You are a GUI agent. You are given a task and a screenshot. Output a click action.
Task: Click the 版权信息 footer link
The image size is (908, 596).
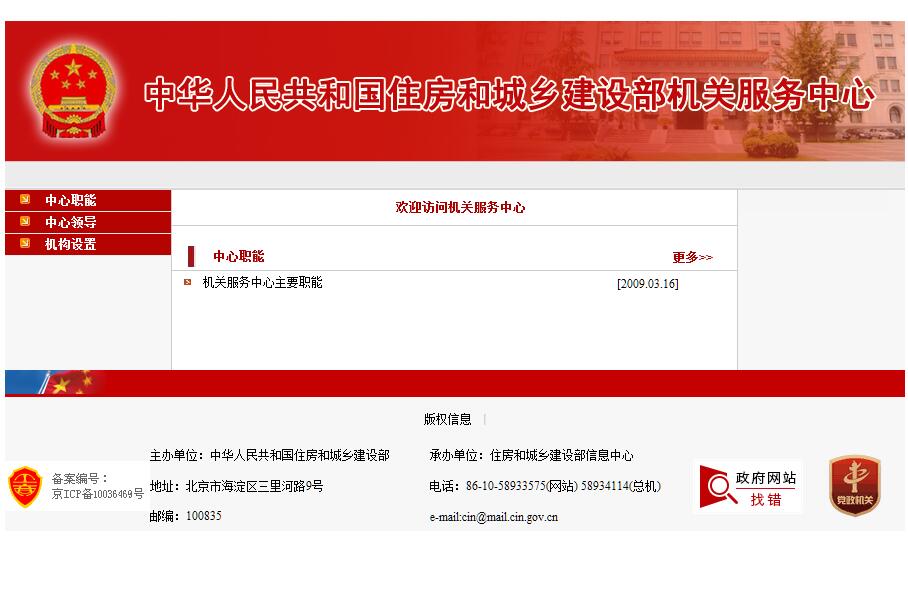(447, 419)
